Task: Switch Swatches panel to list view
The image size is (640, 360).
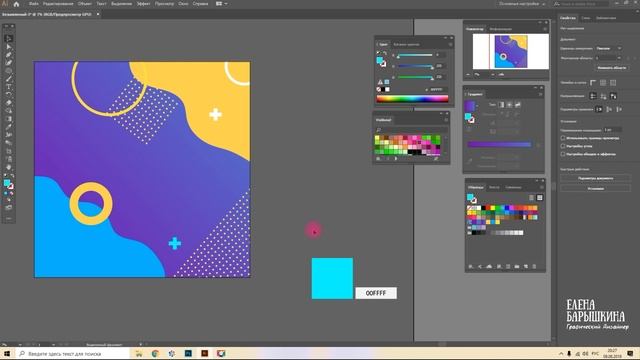Action: pyautogui.click(x=531, y=198)
